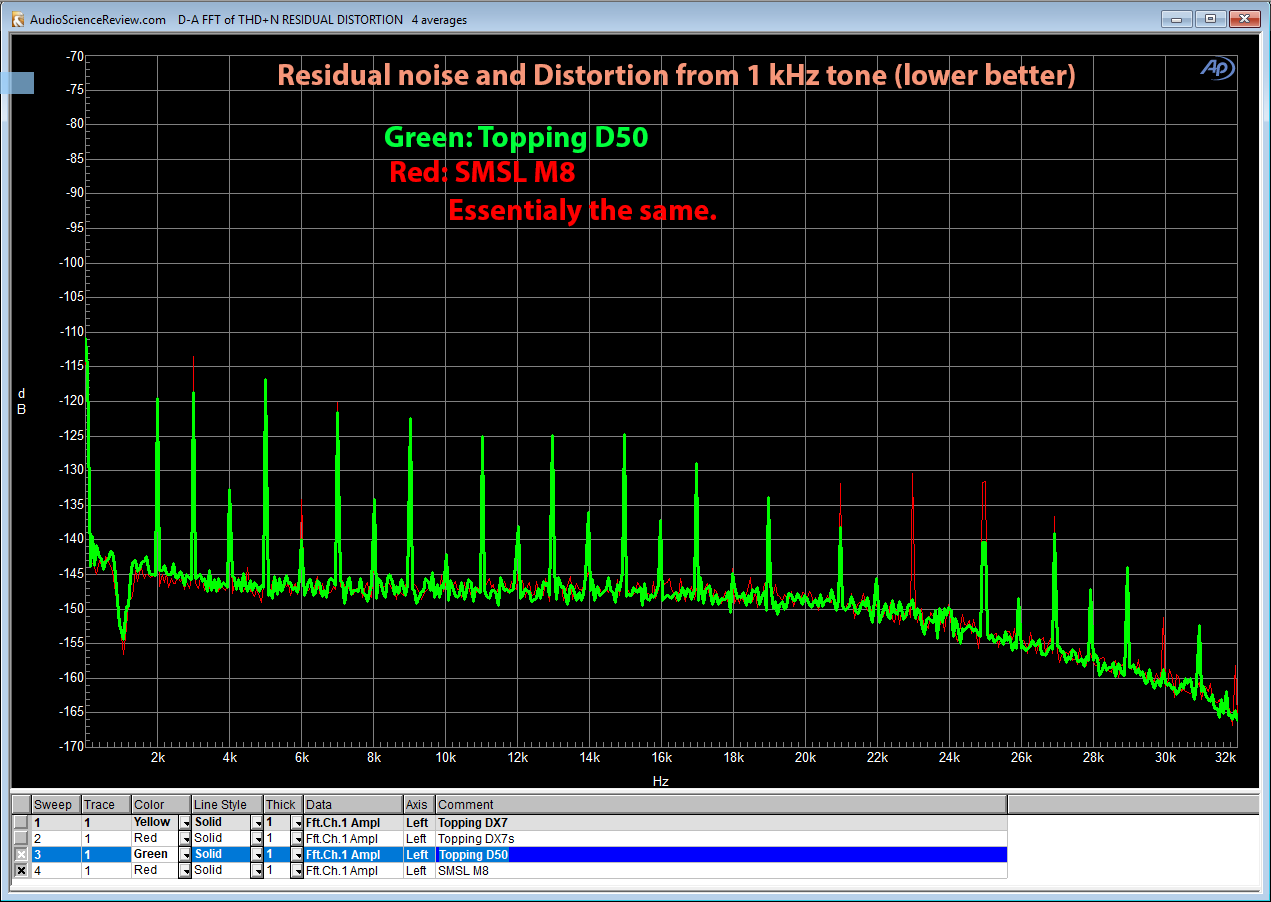This screenshot has height=902, width=1271.
Task: Click Fft.Ch.1 Ampl data cell for Topping D50
Action: click(x=353, y=854)
